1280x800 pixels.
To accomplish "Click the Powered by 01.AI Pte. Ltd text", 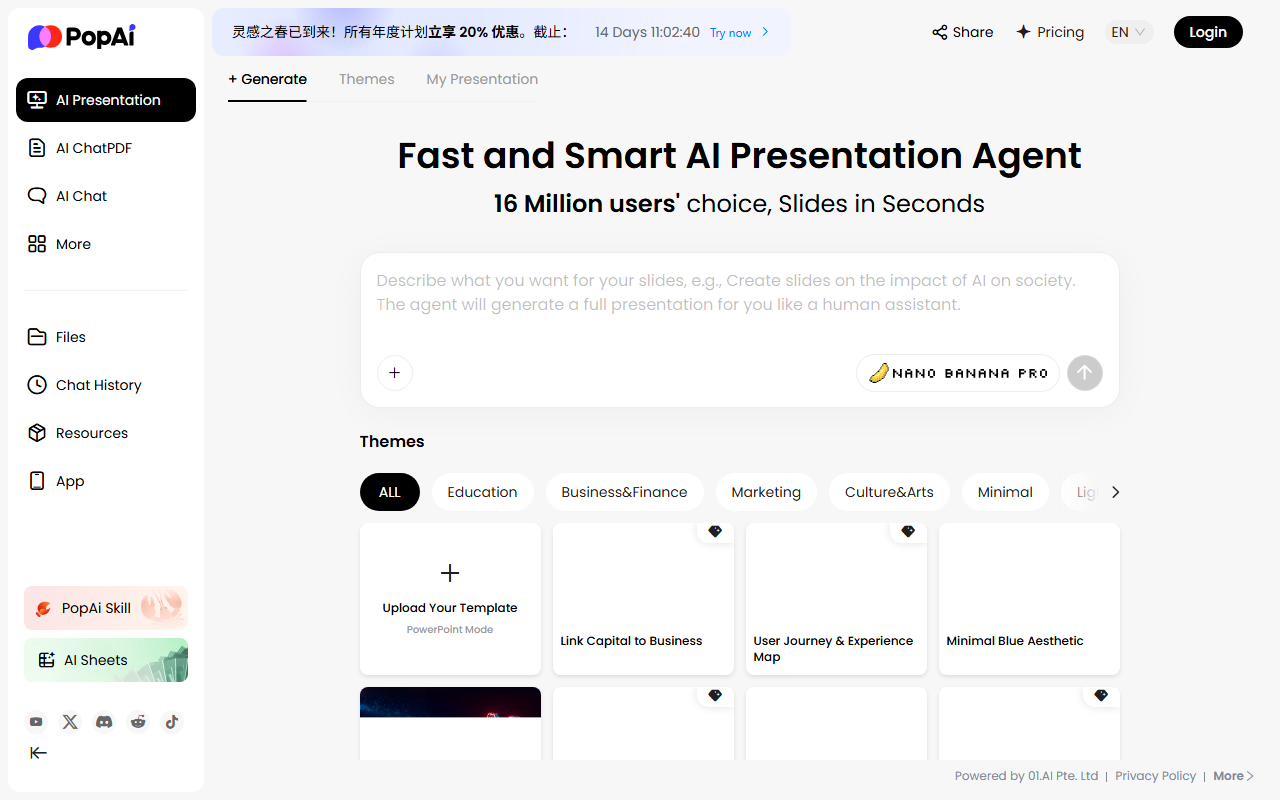I will point(1026,776).
